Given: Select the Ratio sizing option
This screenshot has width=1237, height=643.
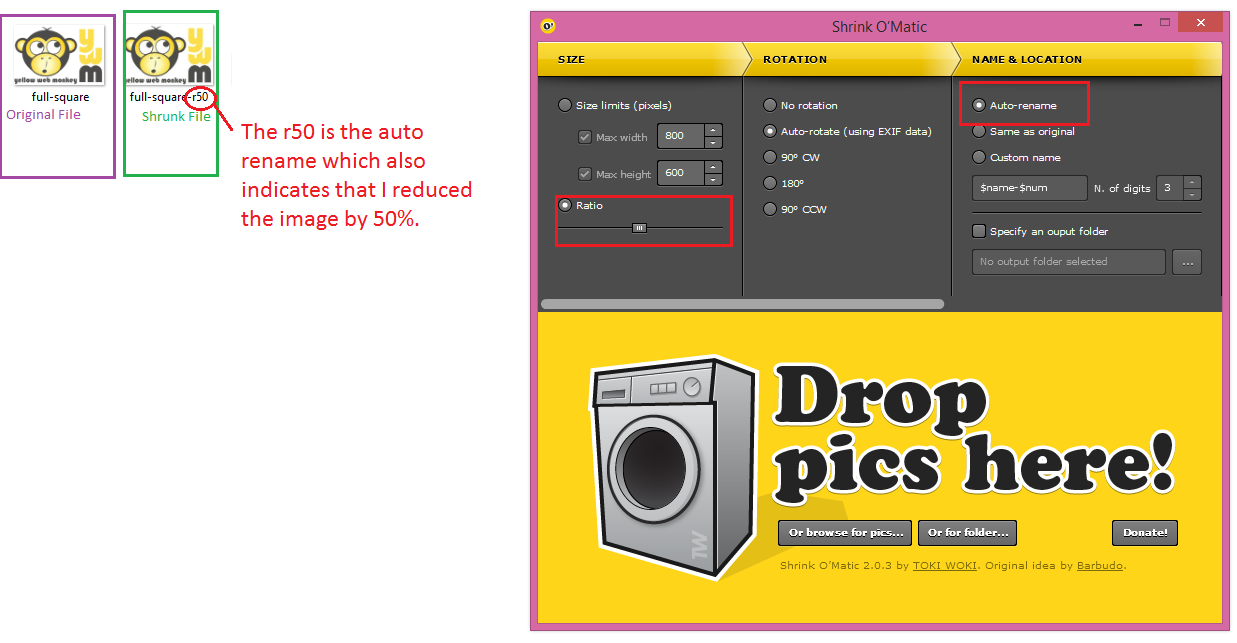Looking at the screenshot, I should point(565,205).
